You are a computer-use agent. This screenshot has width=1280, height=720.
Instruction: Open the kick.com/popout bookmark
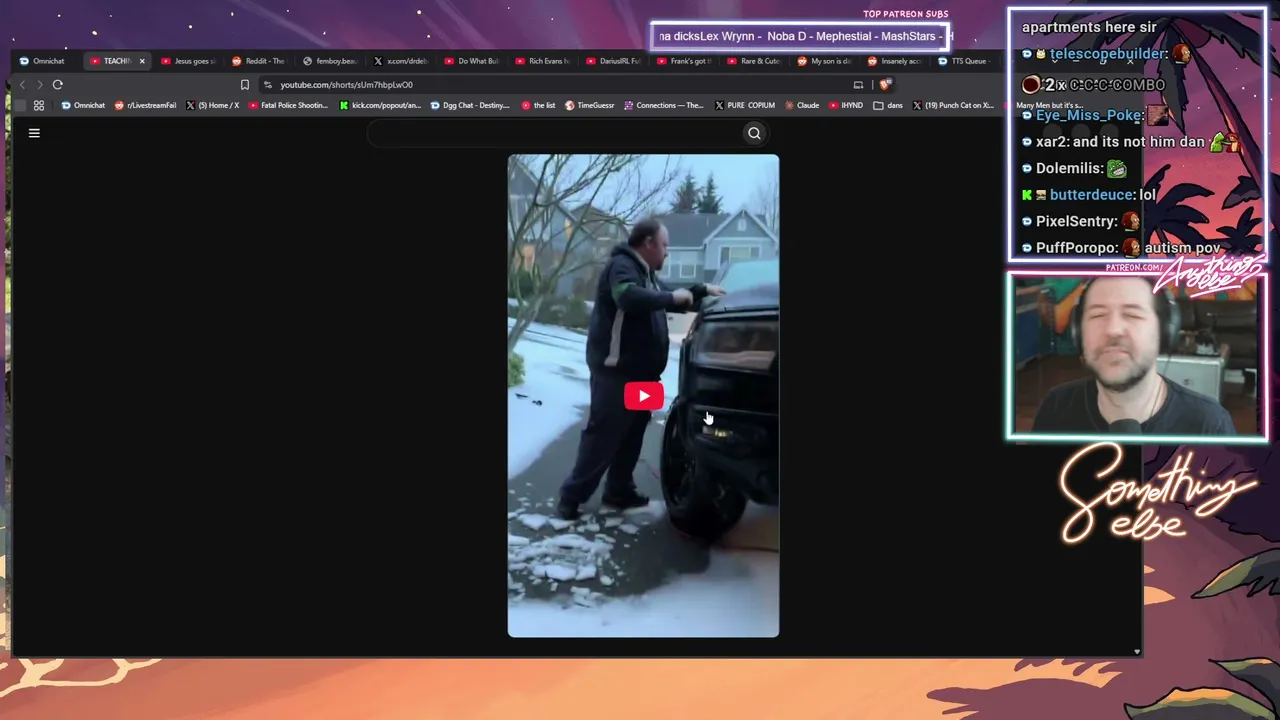coord(380,105)
